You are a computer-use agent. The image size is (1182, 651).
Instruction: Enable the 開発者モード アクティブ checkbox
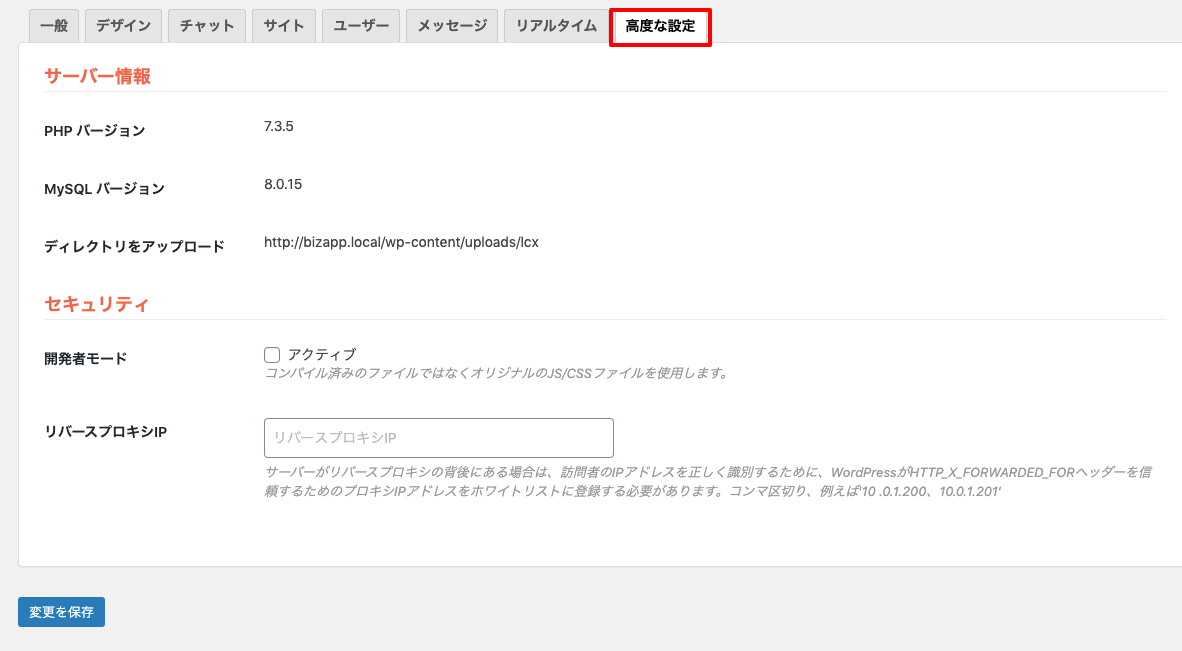[272, 355]
